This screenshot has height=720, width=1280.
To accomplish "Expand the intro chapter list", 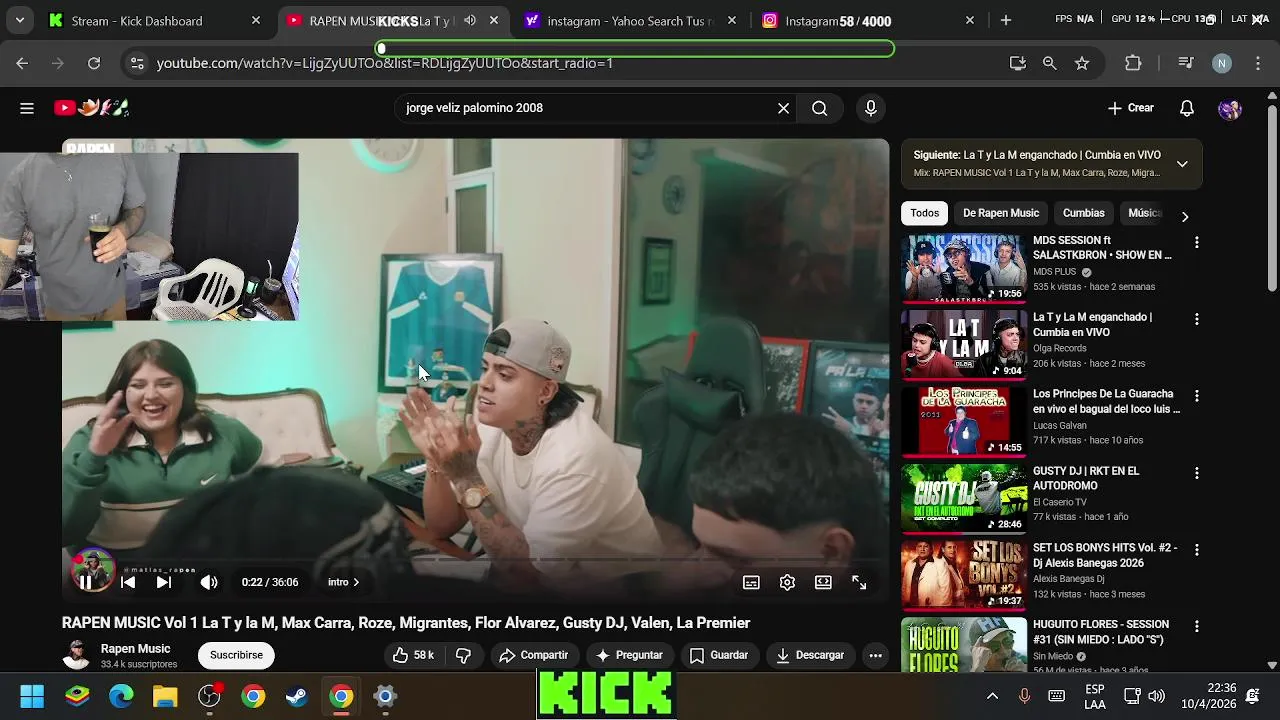I will coord(343,582).
